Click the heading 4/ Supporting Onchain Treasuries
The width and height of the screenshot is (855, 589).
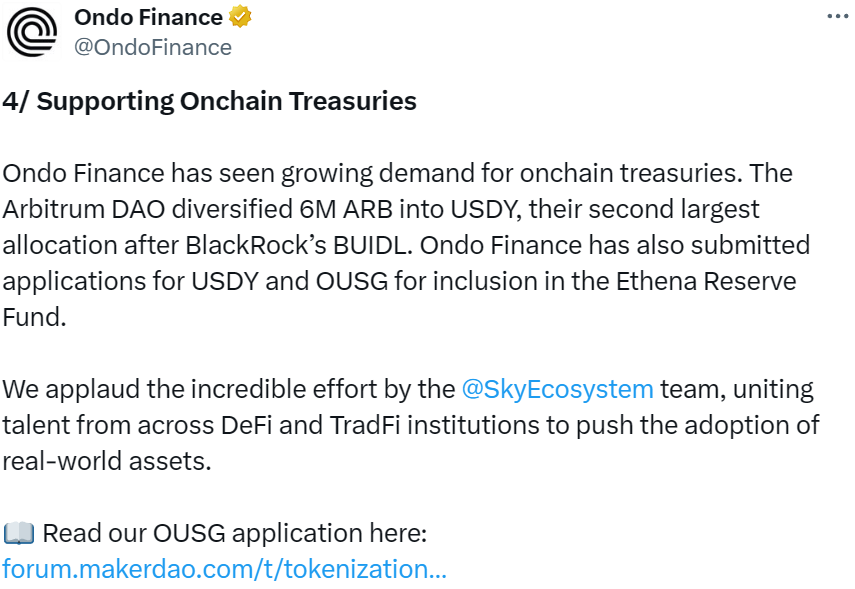[210, 100]
